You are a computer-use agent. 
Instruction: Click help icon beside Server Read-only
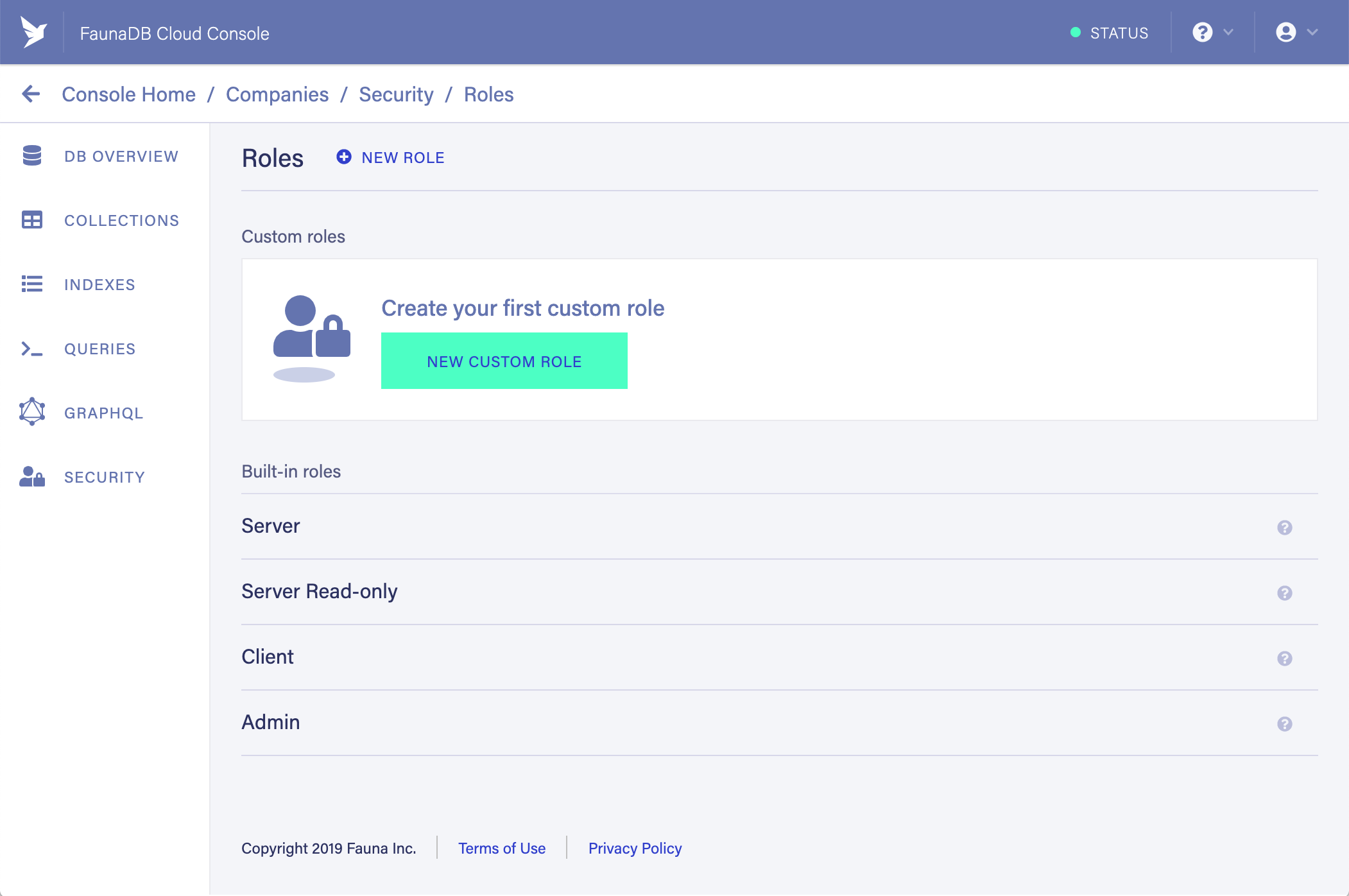pyautogui.click(x=1284, y=593)
